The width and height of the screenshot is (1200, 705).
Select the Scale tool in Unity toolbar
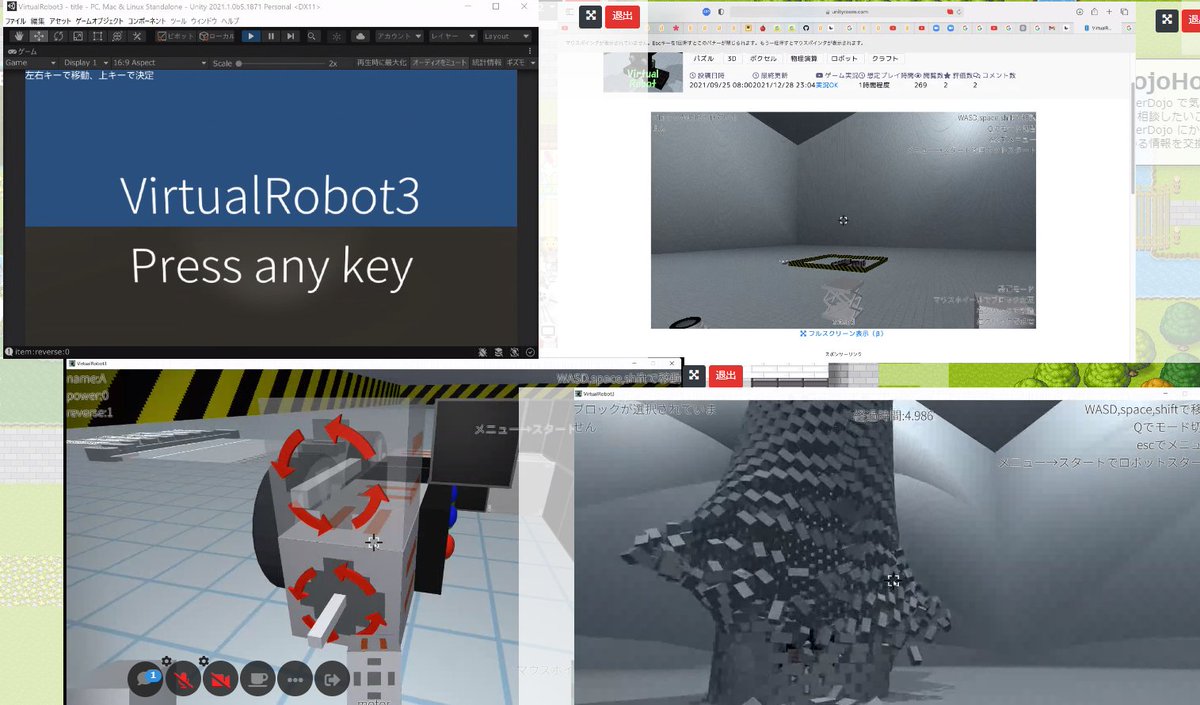(x=78, y=36)
